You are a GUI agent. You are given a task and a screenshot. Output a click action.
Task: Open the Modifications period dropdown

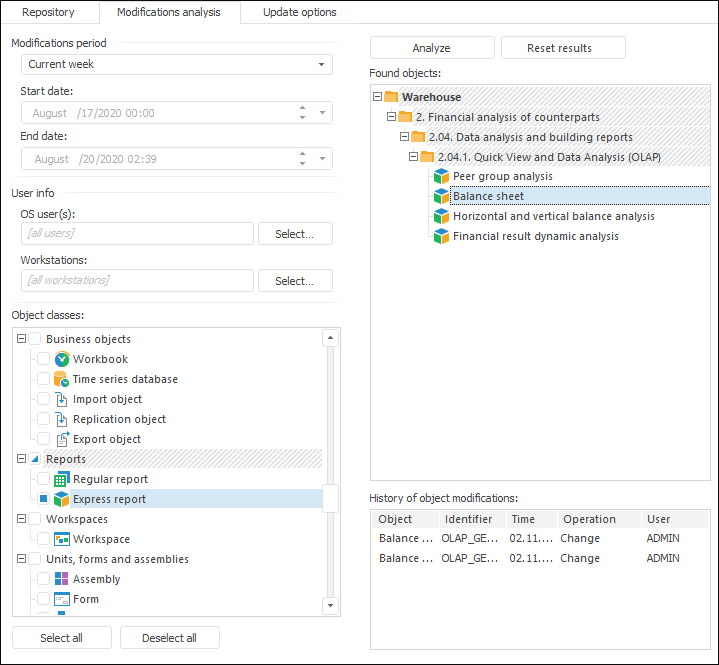(321, 64)
